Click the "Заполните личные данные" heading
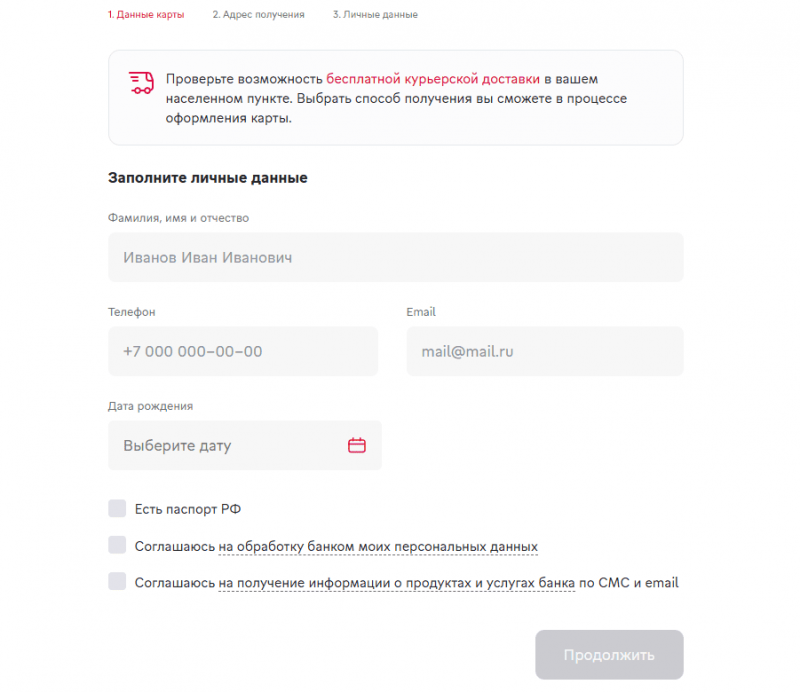Image resolution: width=800 pixels, height=692 pixels. point(207,177)
